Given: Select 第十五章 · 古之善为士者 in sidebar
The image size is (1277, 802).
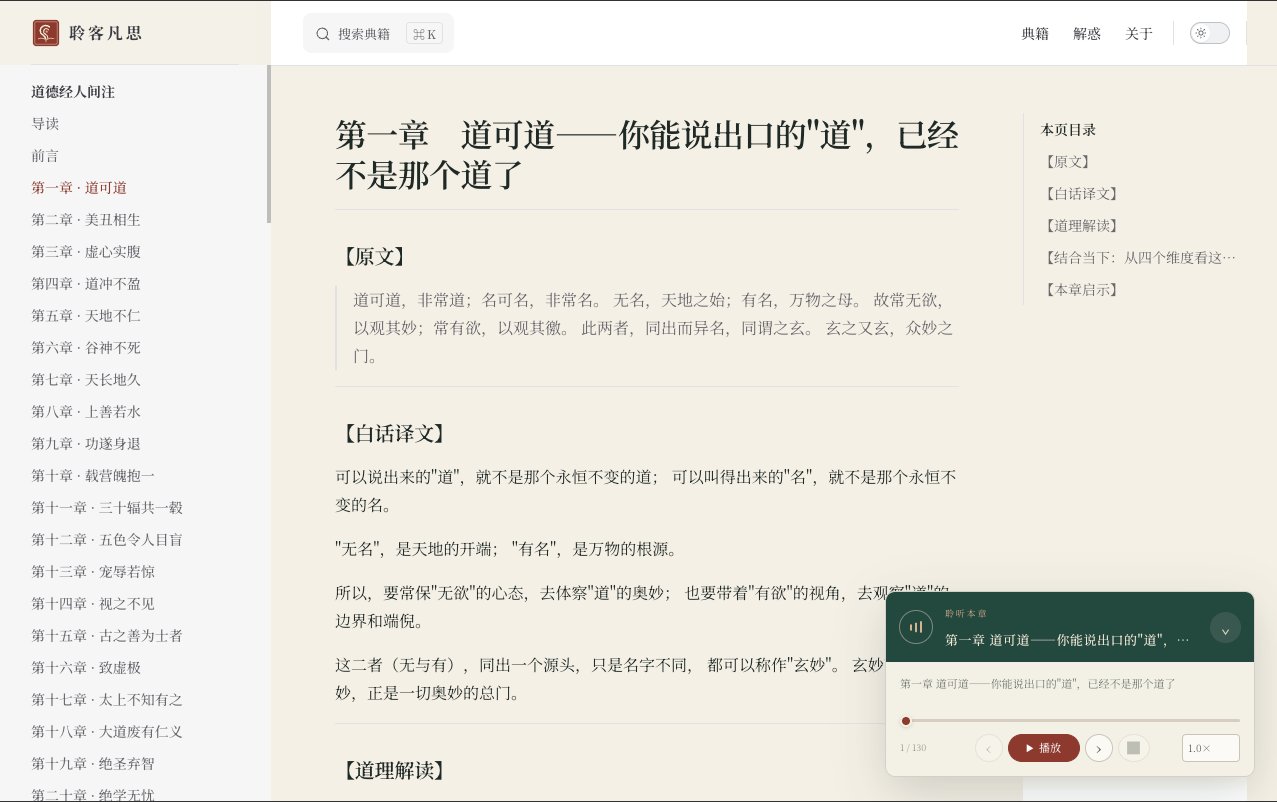Looking at the screenshot, I should pyautogui.click(x=107, y=636).
